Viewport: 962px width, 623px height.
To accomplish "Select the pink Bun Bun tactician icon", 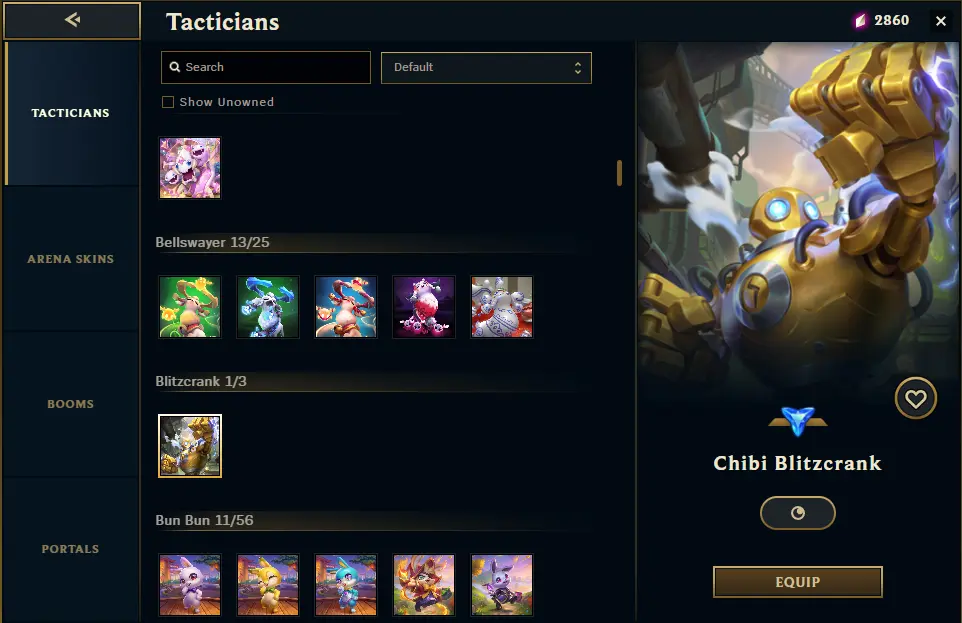I will (190, 585).
